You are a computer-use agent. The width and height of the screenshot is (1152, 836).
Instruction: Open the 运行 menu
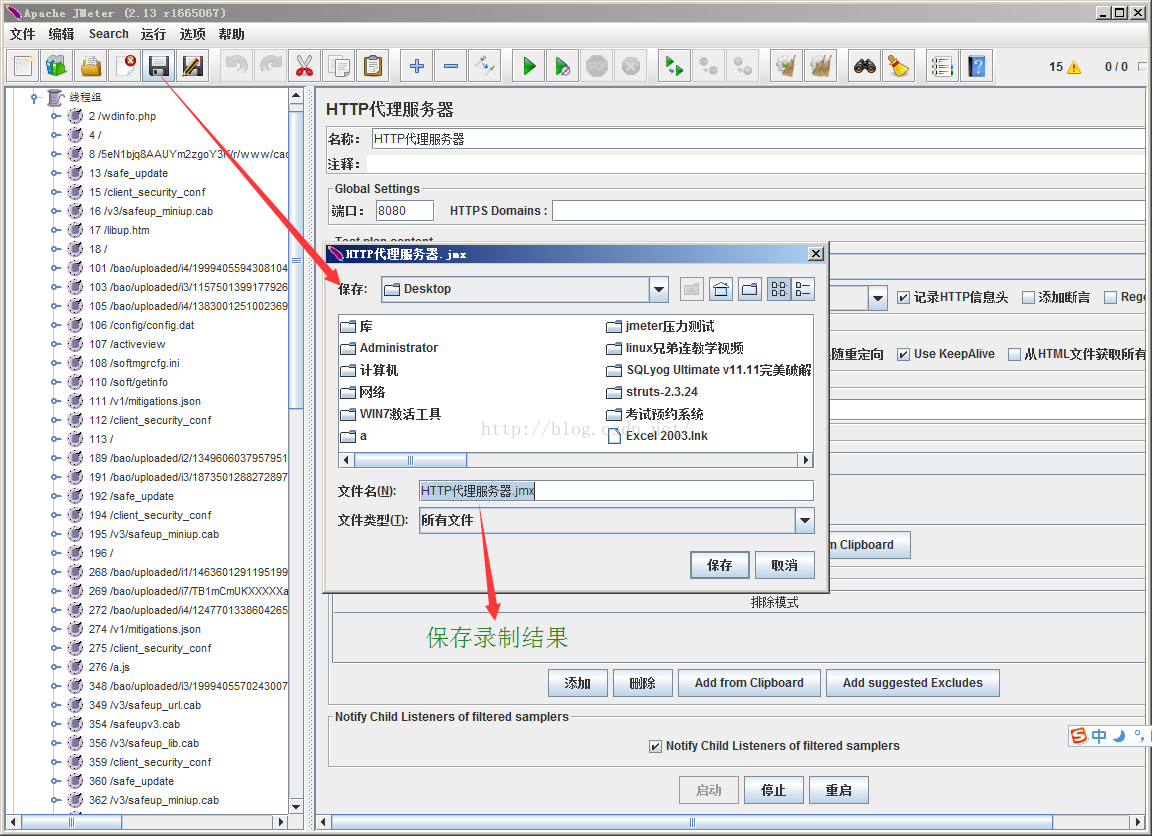tap(154, 34)
